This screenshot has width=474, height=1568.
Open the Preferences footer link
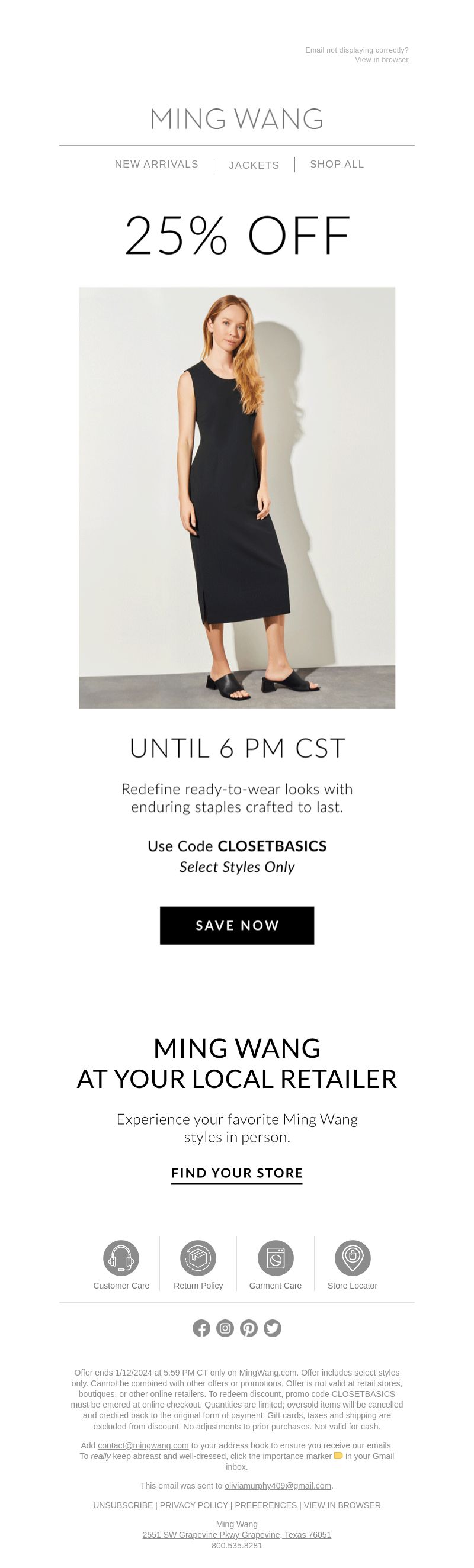click(265, 1505)
